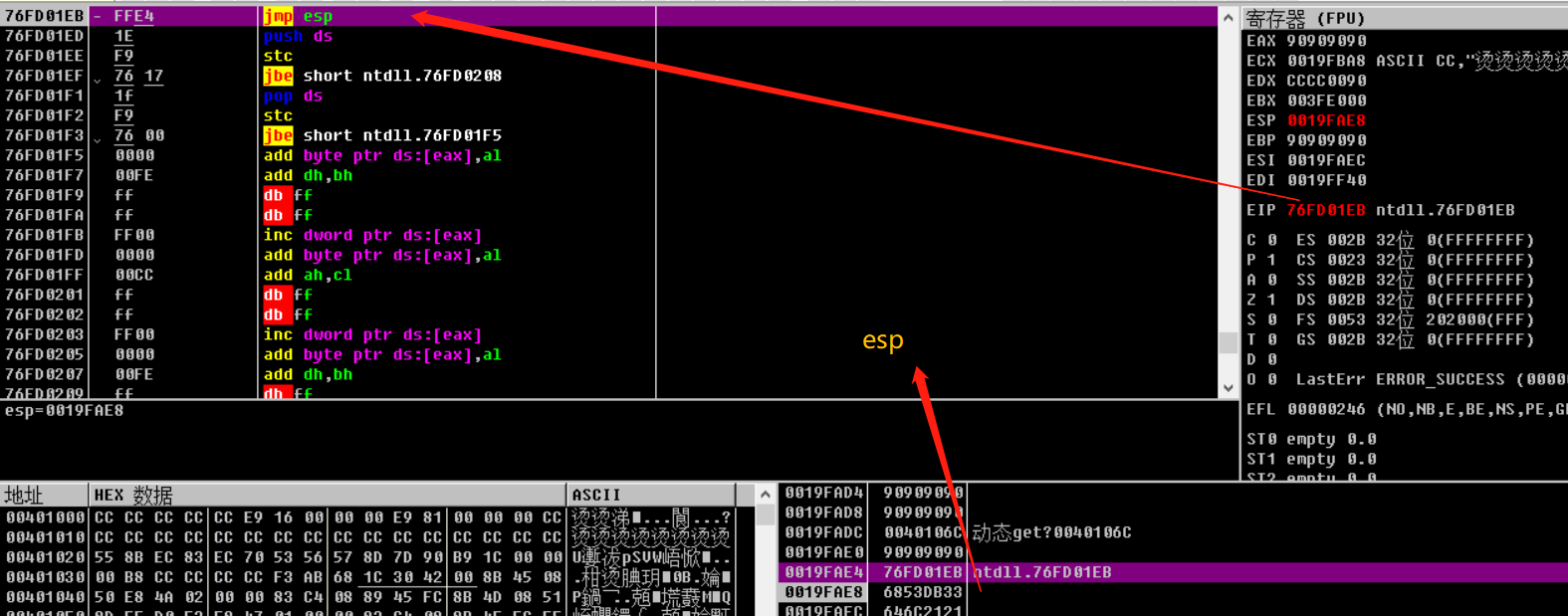
Task: Click the S flag value
Action: (x=1271, y=319)
